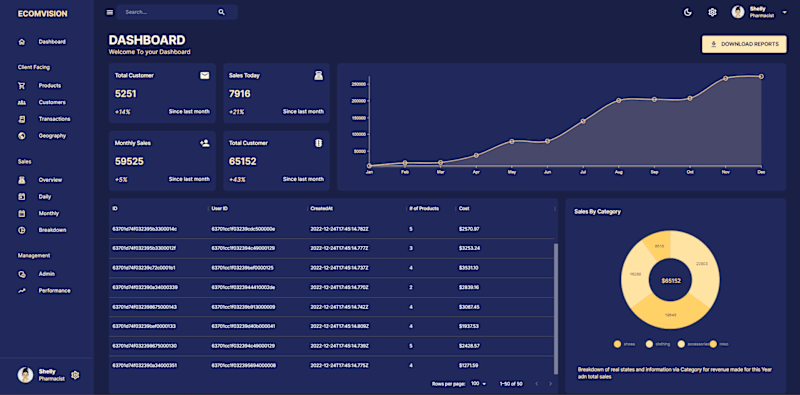
Task: Click the download arrow icon in reports button
Action: click(713, 44)
